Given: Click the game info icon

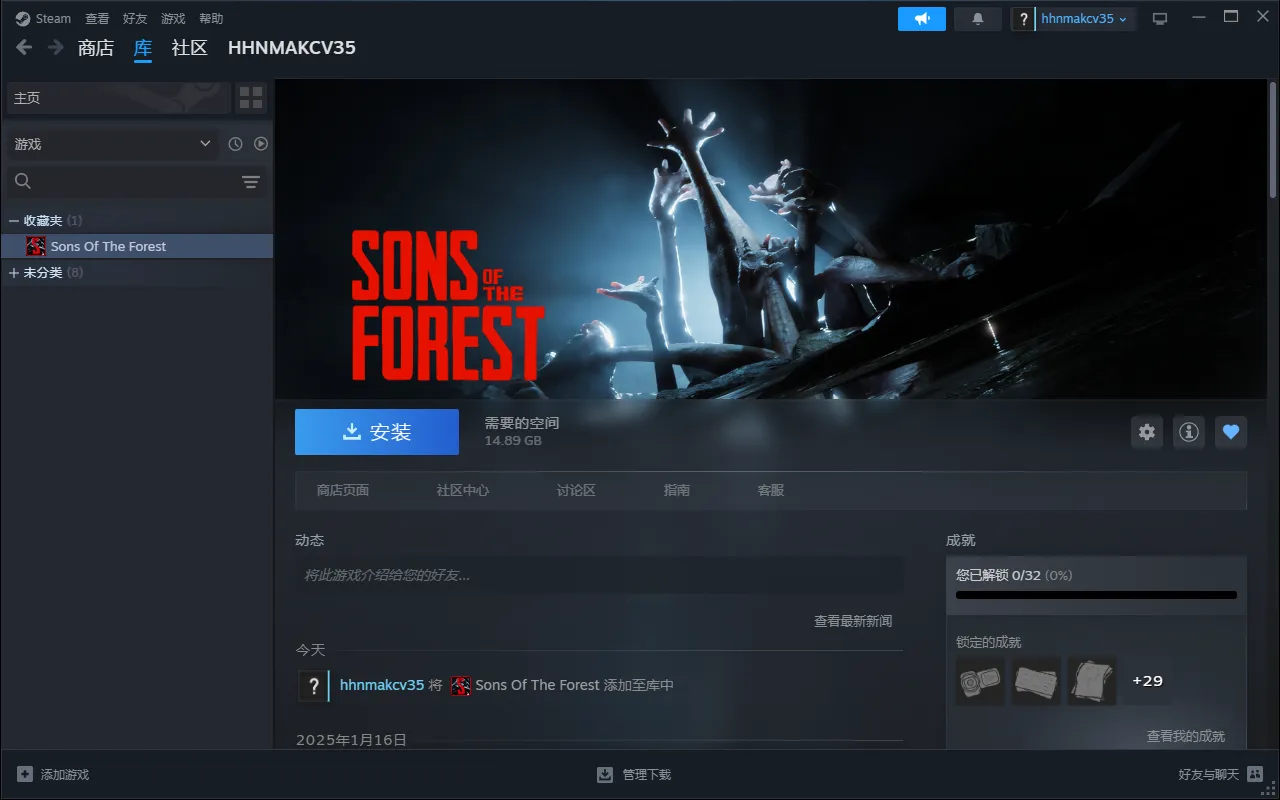Looking at the screenshot, I should (x=1189, y=432).
